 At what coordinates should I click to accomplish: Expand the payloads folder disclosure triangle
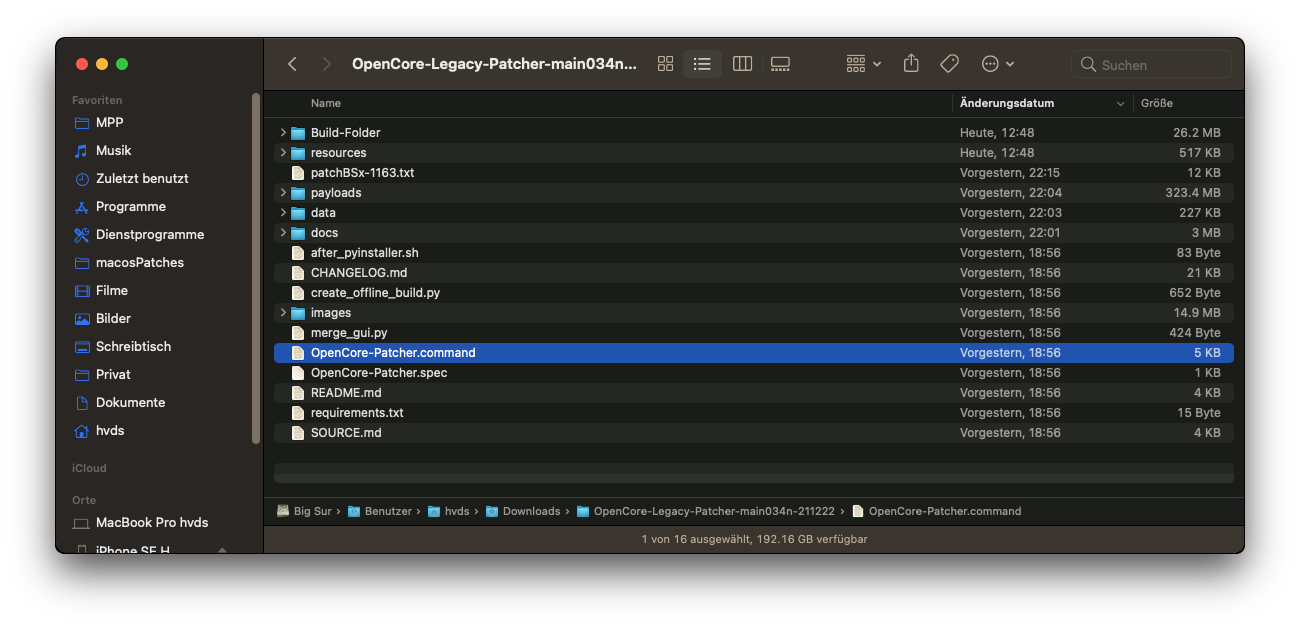click(x=283, y=193)
